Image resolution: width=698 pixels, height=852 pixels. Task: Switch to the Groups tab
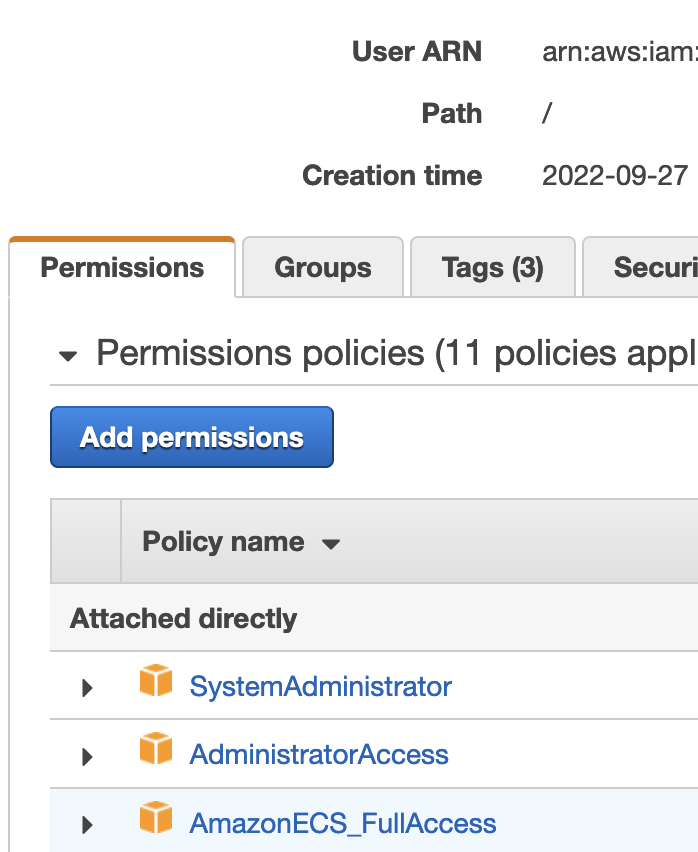[x=322, y=266]
